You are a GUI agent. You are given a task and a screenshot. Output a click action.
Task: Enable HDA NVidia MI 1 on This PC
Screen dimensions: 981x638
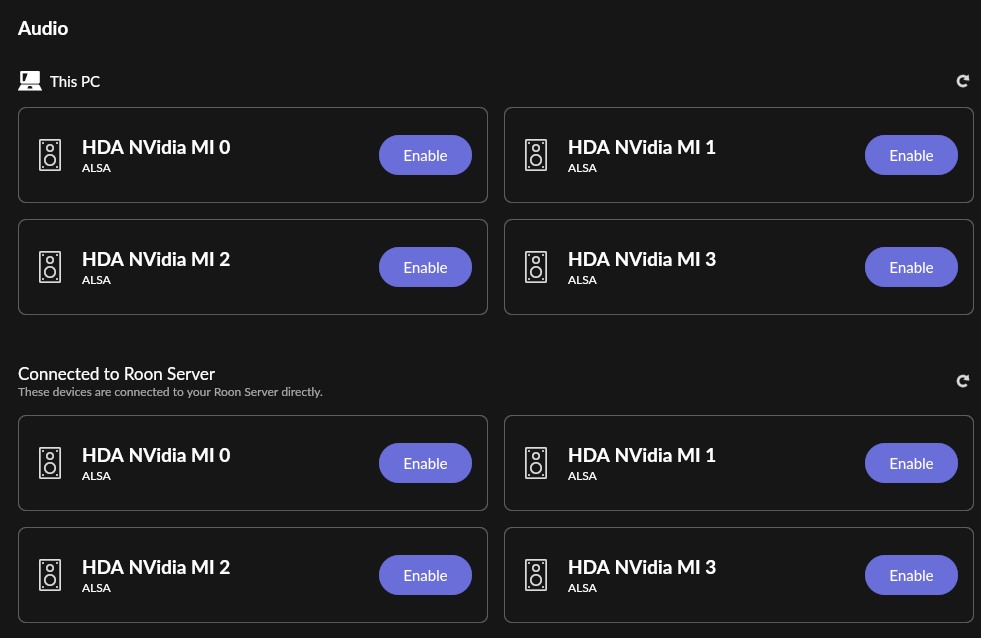click(x=912, y=155)
